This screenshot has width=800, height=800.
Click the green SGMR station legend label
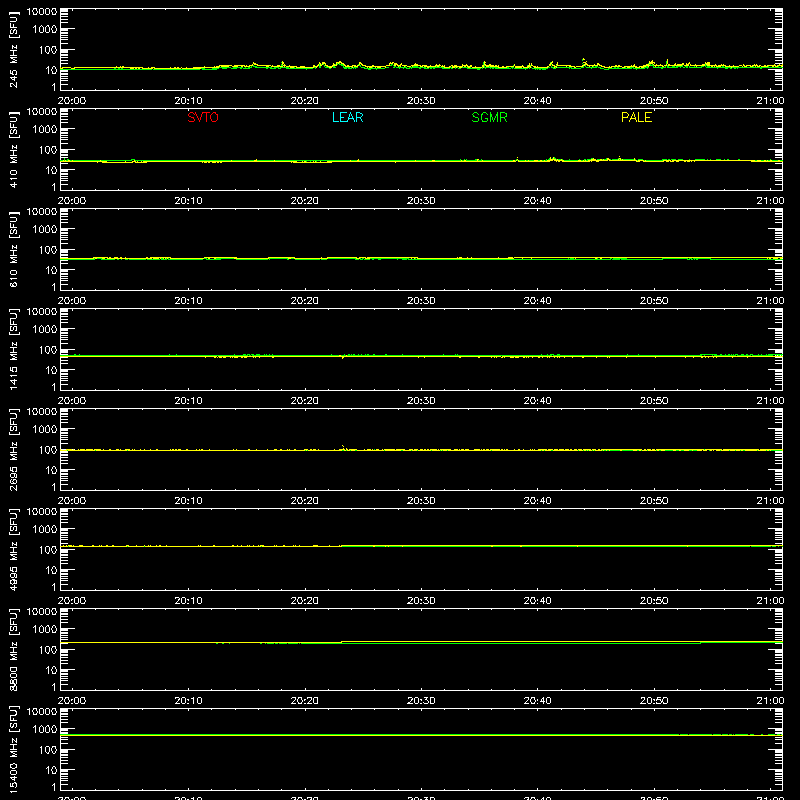click(x=489, y=117)
